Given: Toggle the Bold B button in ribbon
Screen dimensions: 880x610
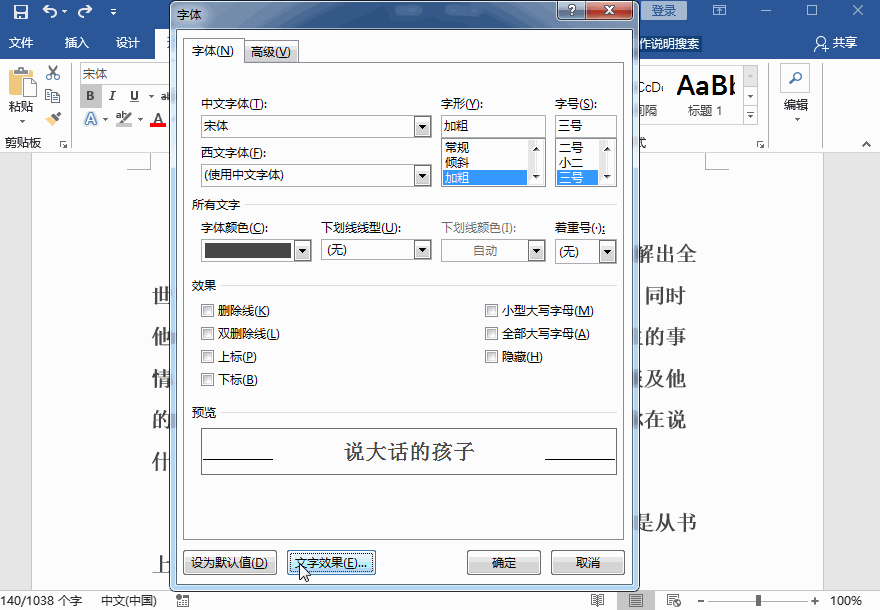Looking at the screenshot, I should tap(90, 96).
